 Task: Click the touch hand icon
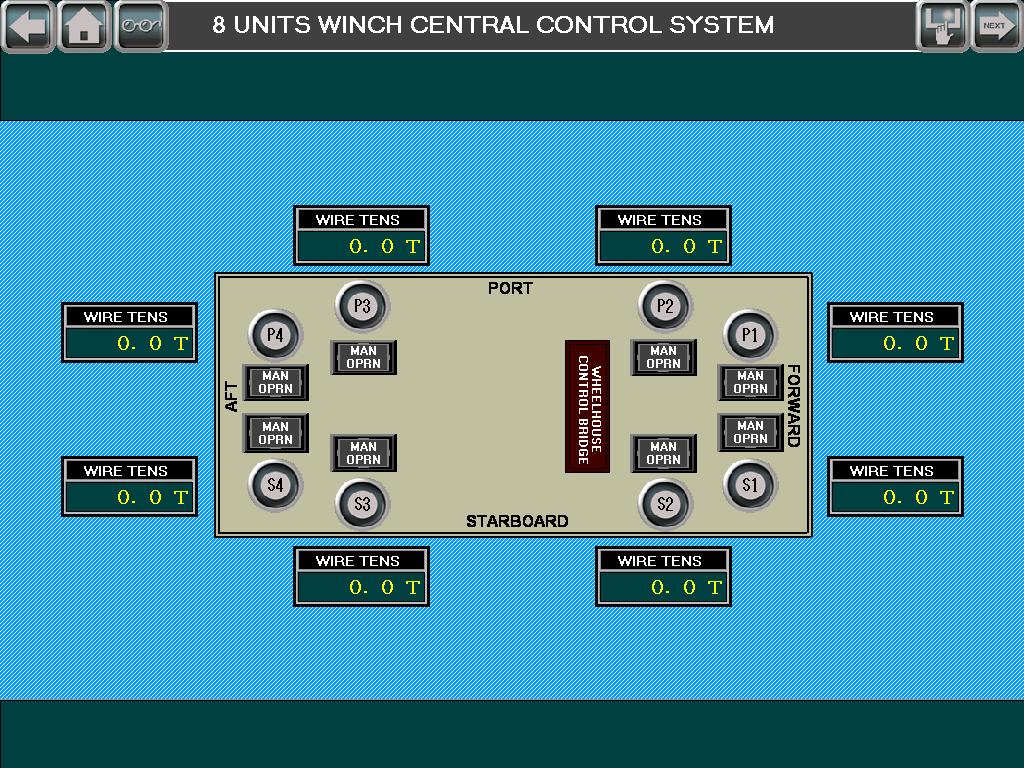pyautogui.click(x=942, y=26)
